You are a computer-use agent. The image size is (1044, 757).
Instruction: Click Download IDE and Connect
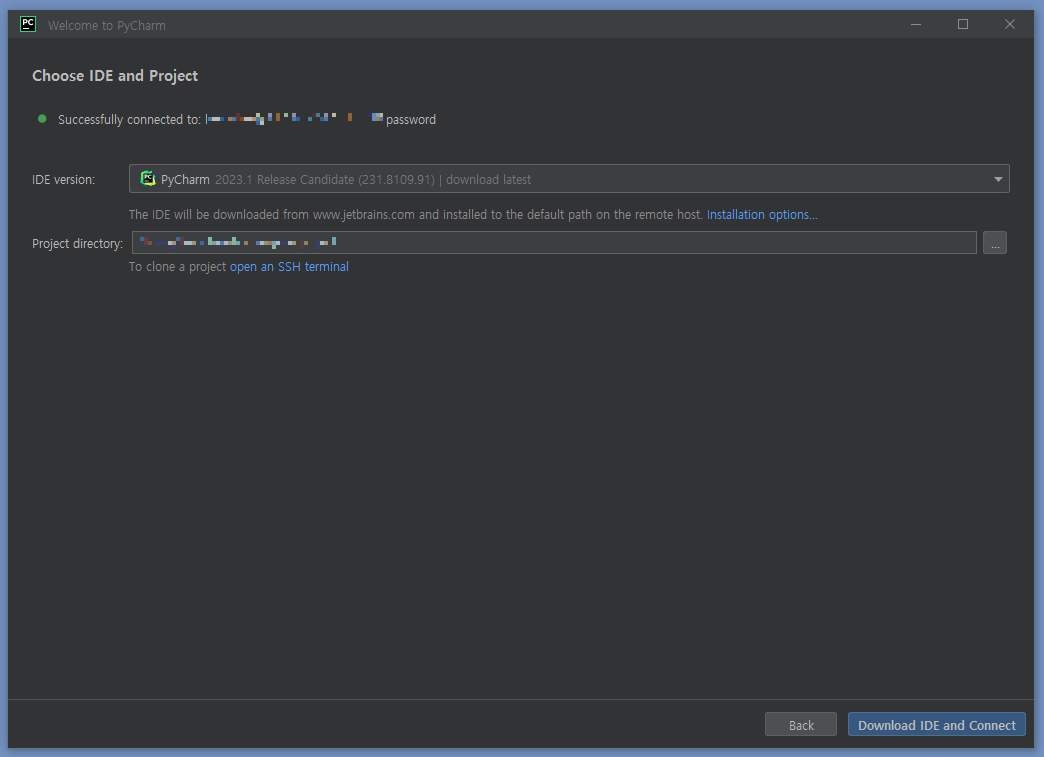[x=937, y=724]
